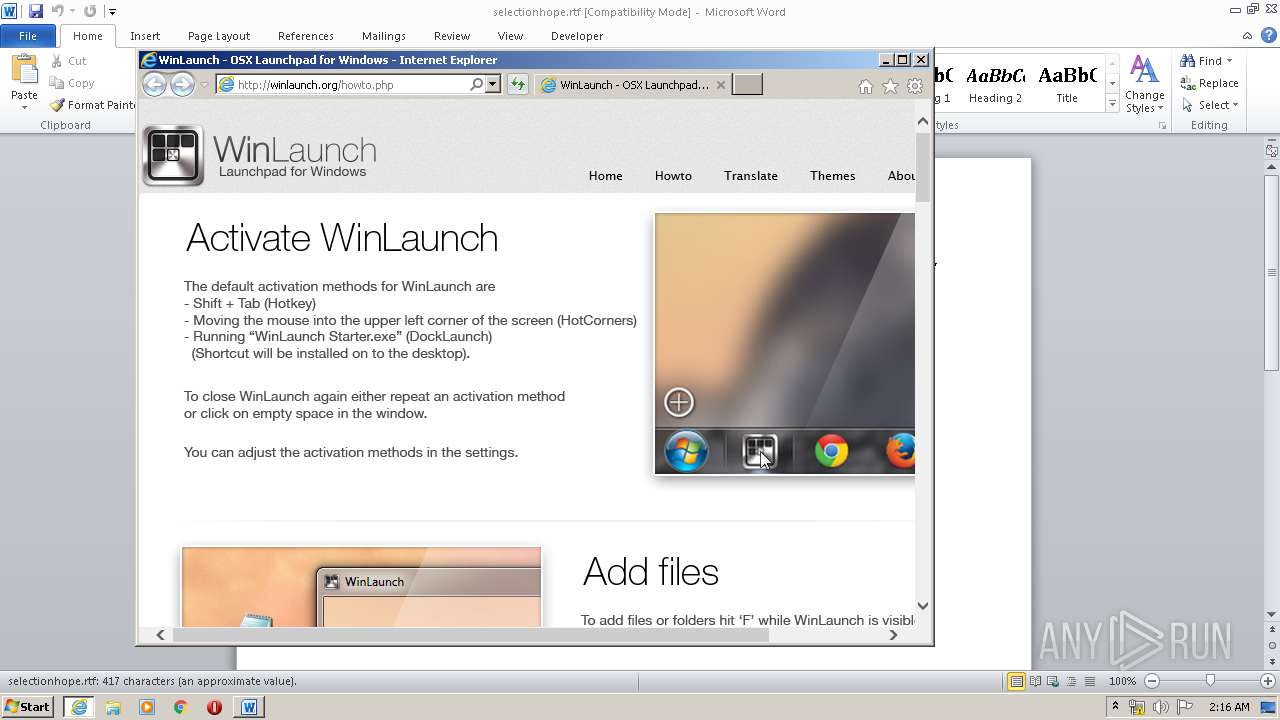Click the Zoom Out minus button
The height and width of the screenshot is (720, 1280).
[x=1151, y=681]
